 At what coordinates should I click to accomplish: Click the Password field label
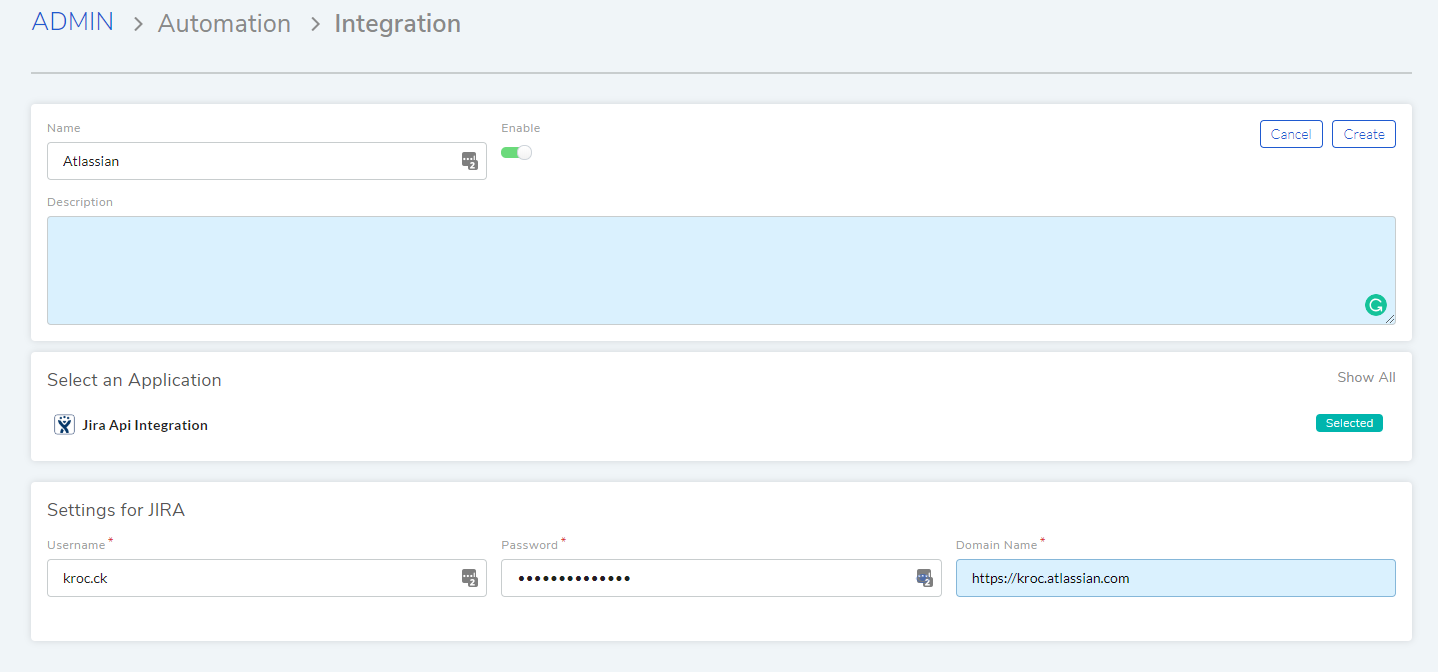[x=530, y=545]
